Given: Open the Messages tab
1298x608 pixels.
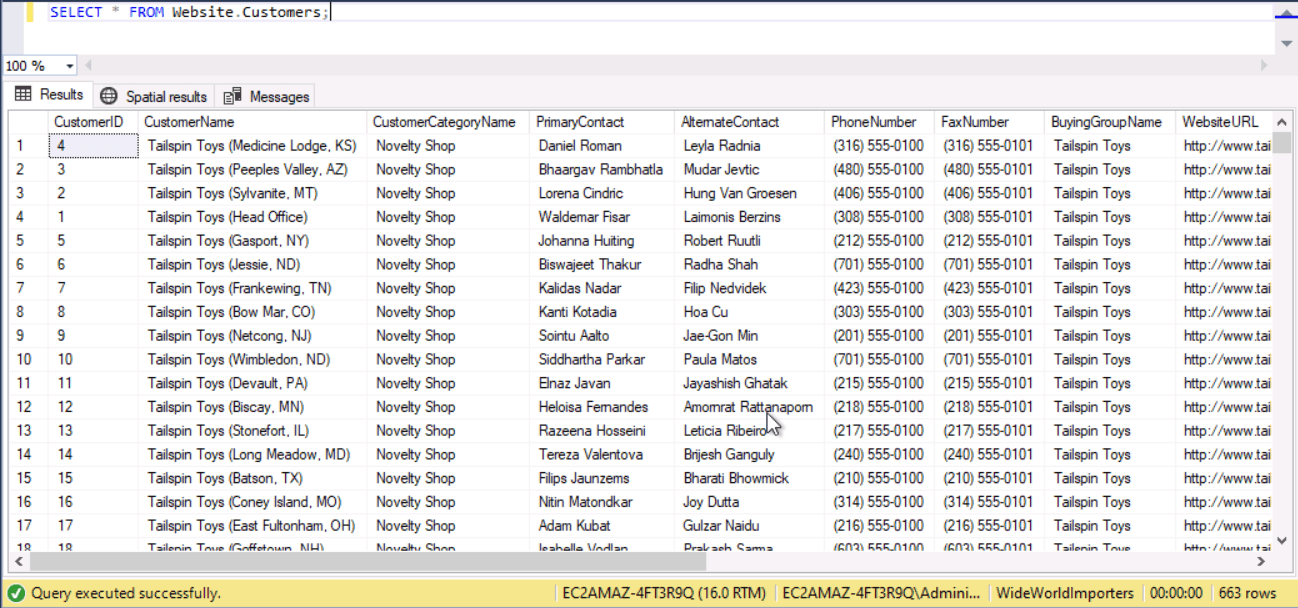Looking at the screenshot, I should pos(266,97).
